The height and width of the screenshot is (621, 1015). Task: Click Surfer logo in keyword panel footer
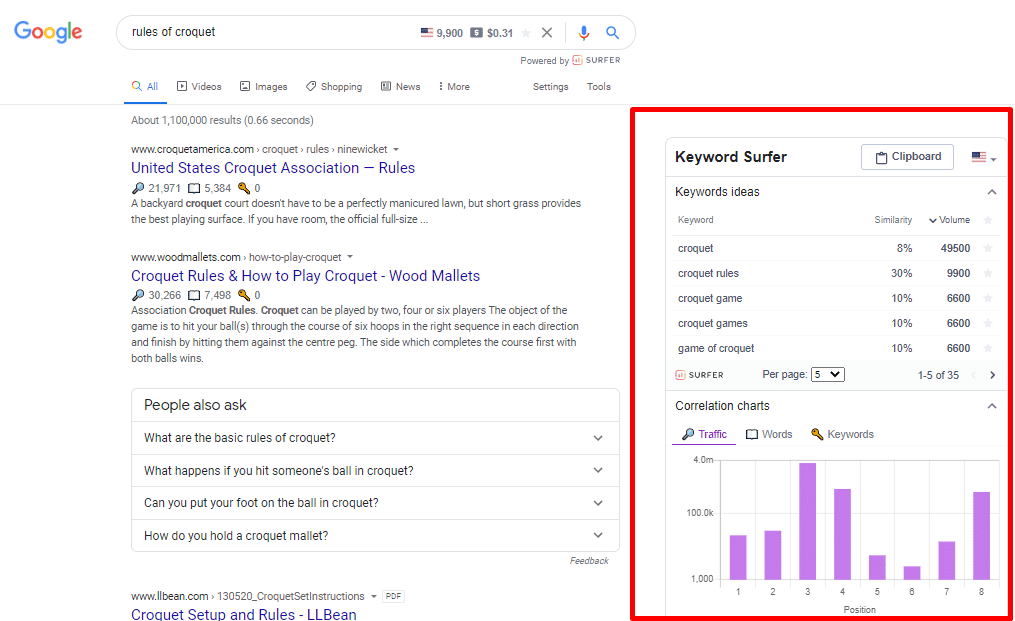[699, 375]
